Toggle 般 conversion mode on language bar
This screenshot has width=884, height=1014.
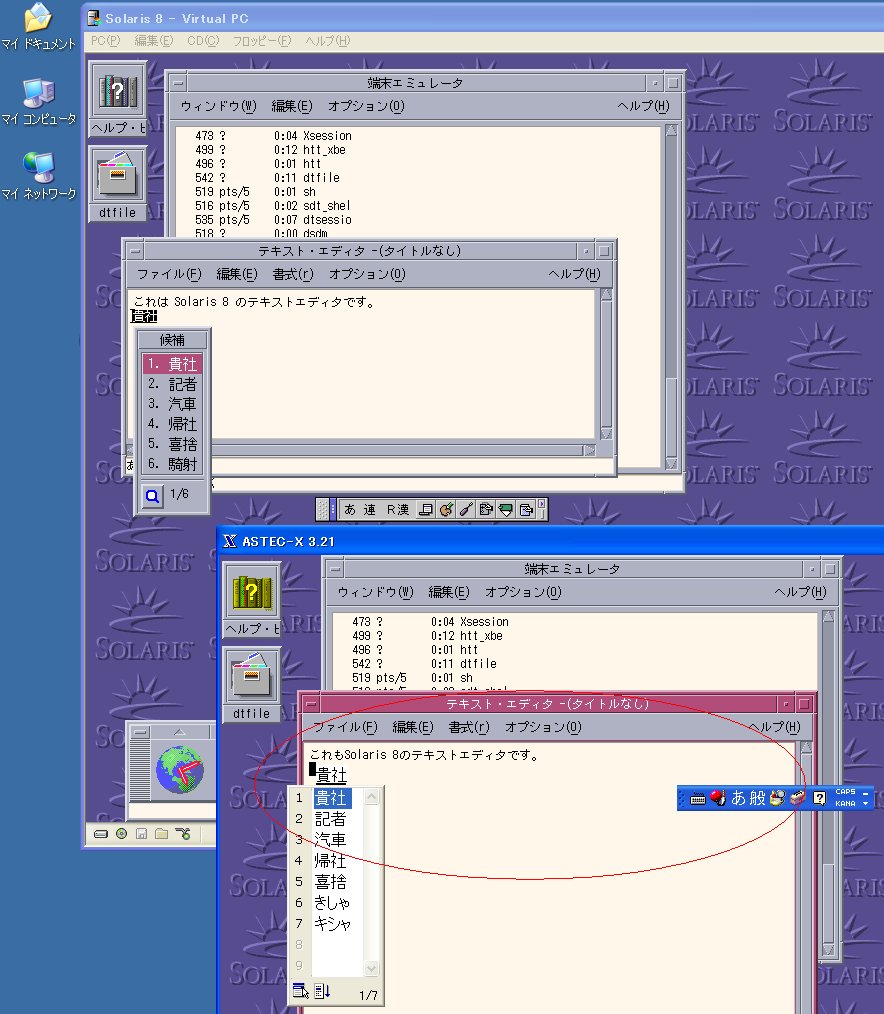(757, 798)
